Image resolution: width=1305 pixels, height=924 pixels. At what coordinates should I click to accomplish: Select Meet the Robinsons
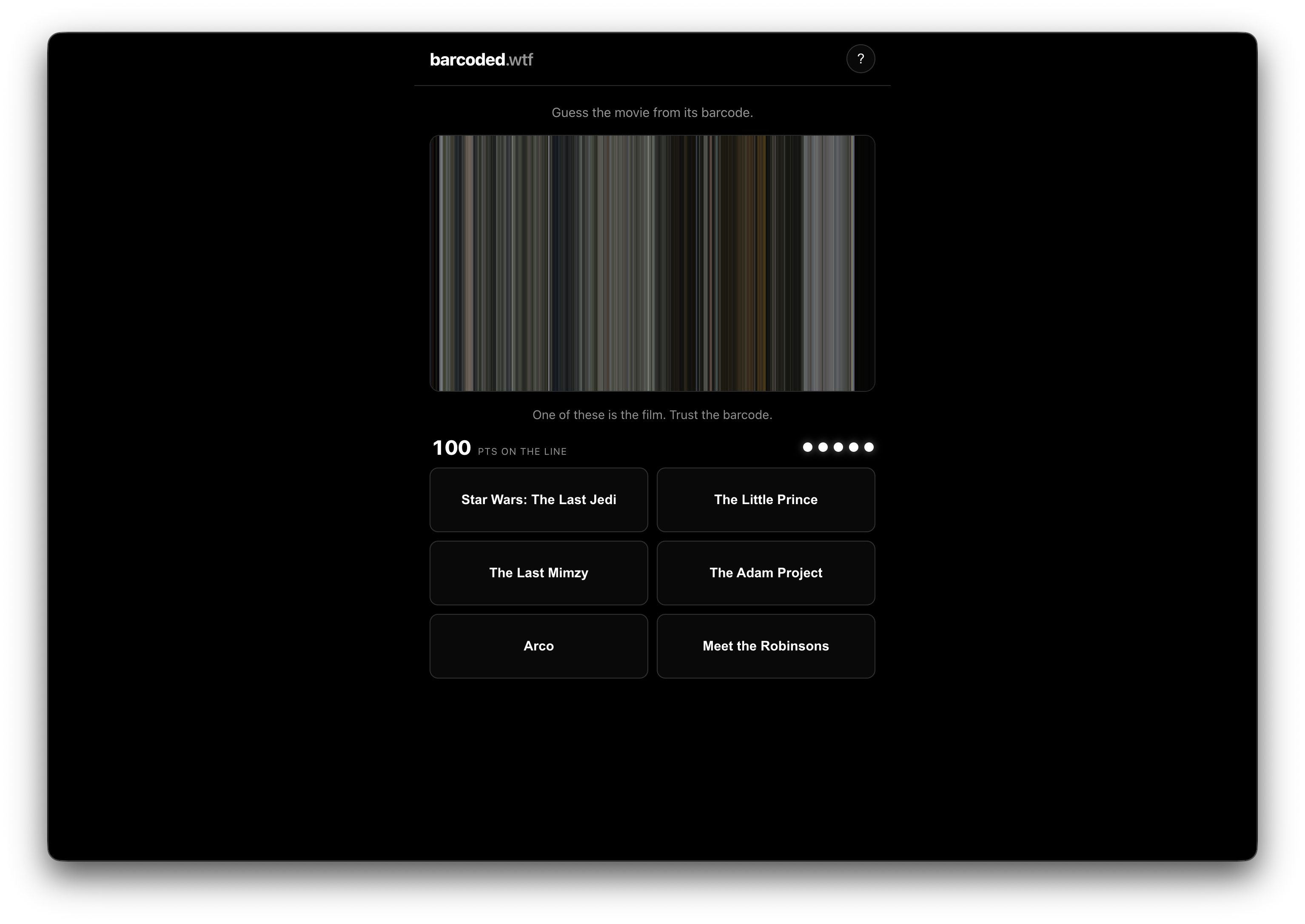pos(765,646)
